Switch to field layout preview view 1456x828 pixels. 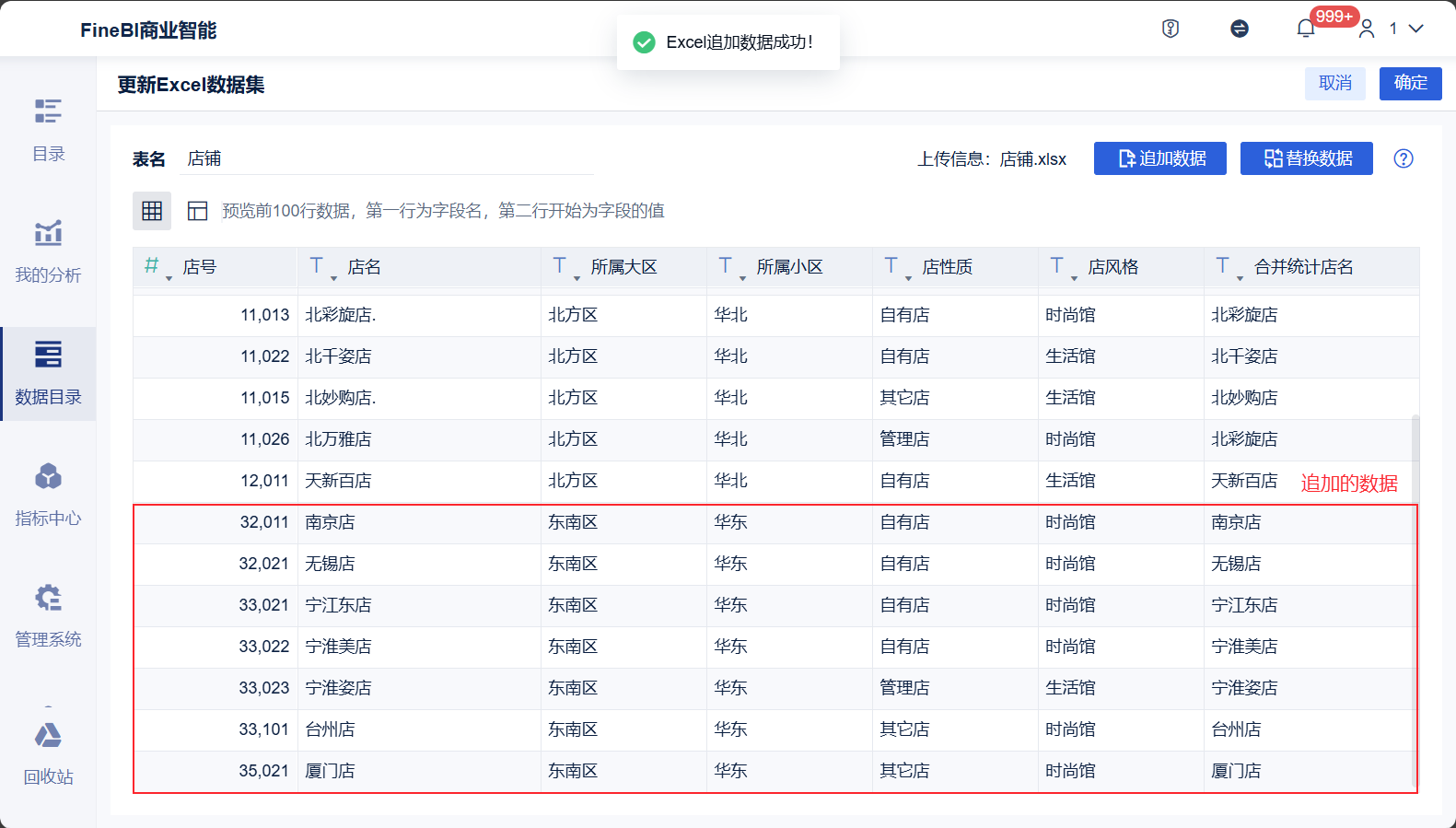pyautogui.click(x=197, y=211)
